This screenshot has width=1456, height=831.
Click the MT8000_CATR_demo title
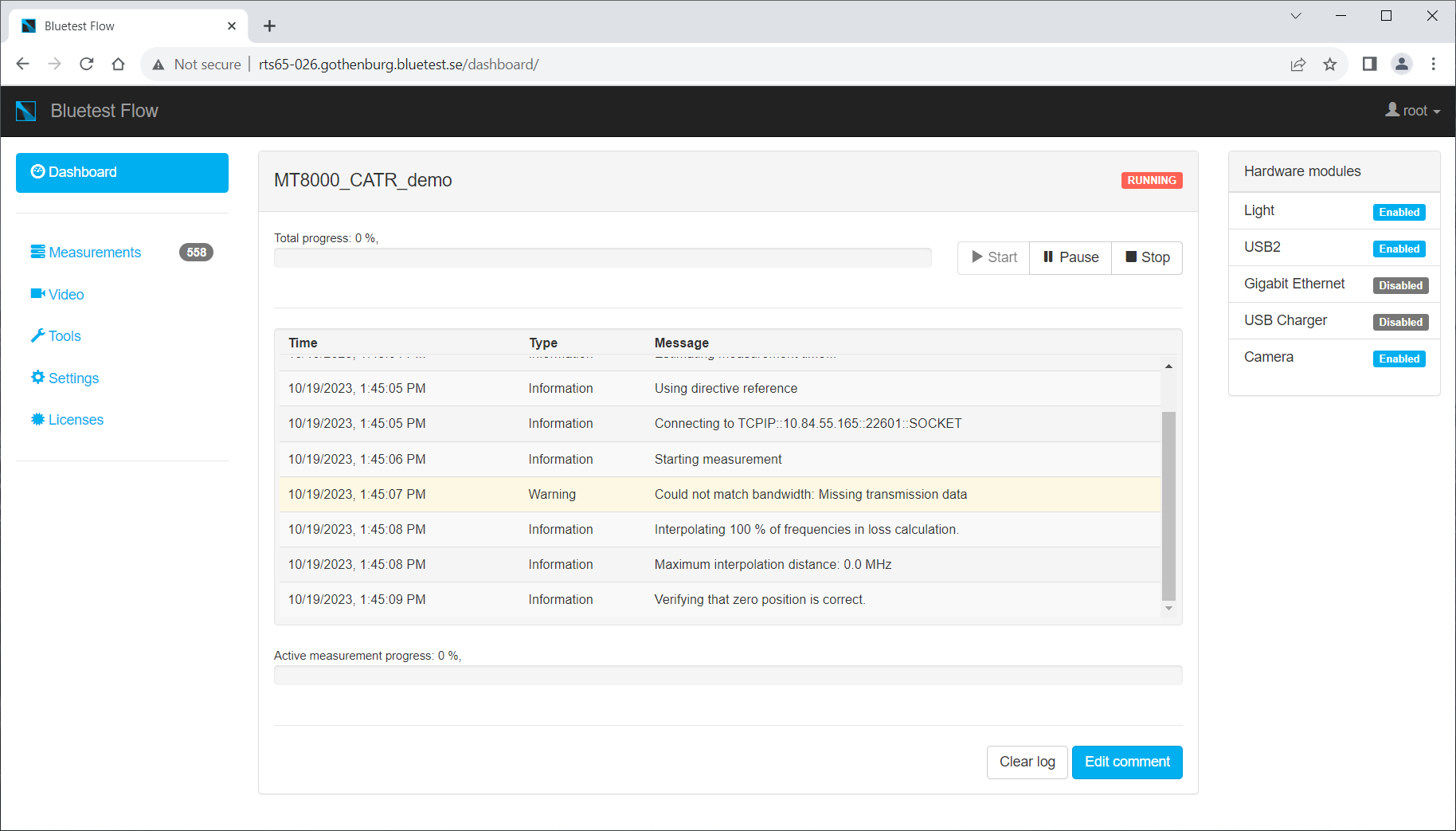pos(362,180)
